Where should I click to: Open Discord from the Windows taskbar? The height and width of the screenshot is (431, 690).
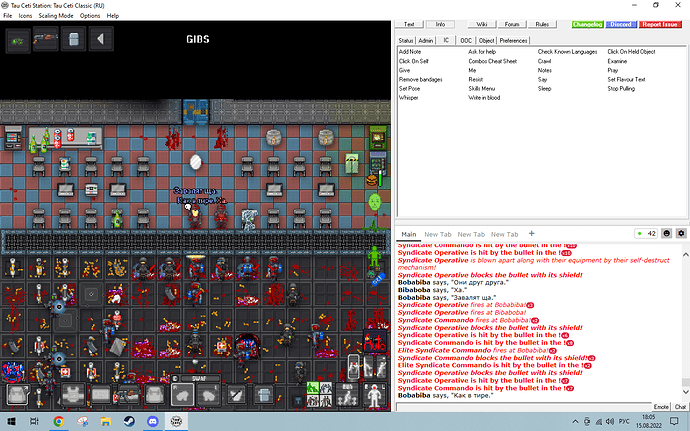[152, 421]
